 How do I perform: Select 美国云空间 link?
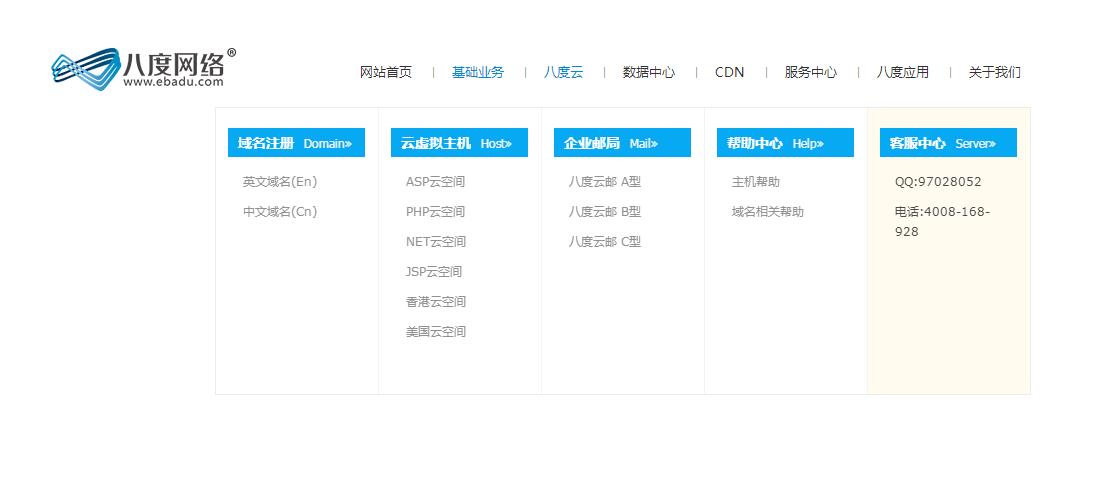click(x=435, y=331)
